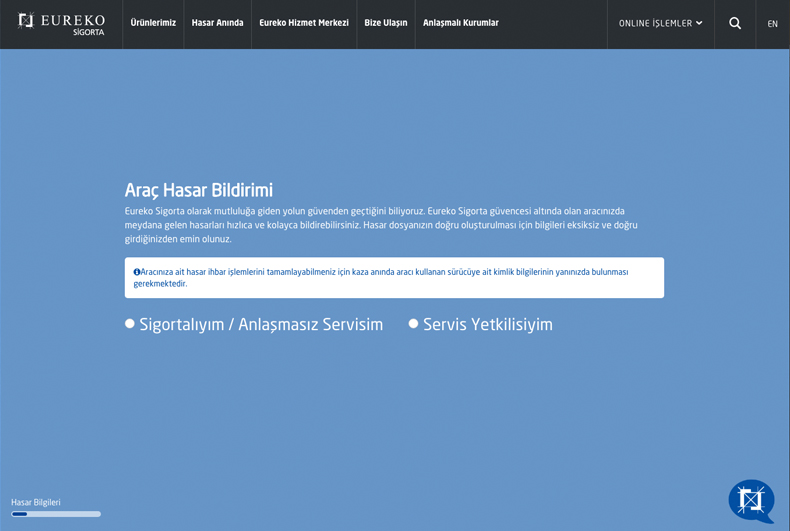Open the Hasar Anında menu

217,23
